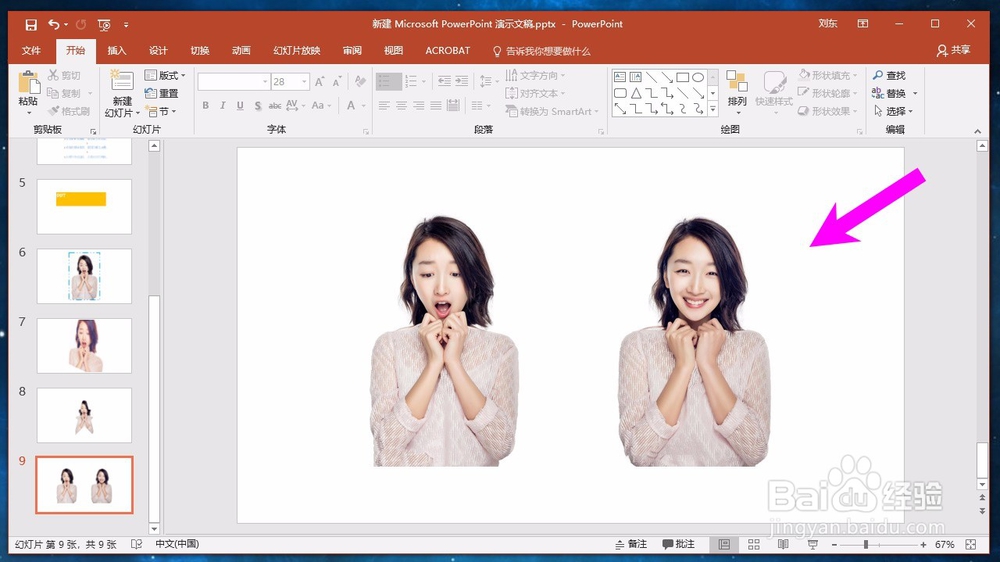Screen dimensions: 1000x562
Task: Clear all formatting eraser icon
Action: point(360,82)
